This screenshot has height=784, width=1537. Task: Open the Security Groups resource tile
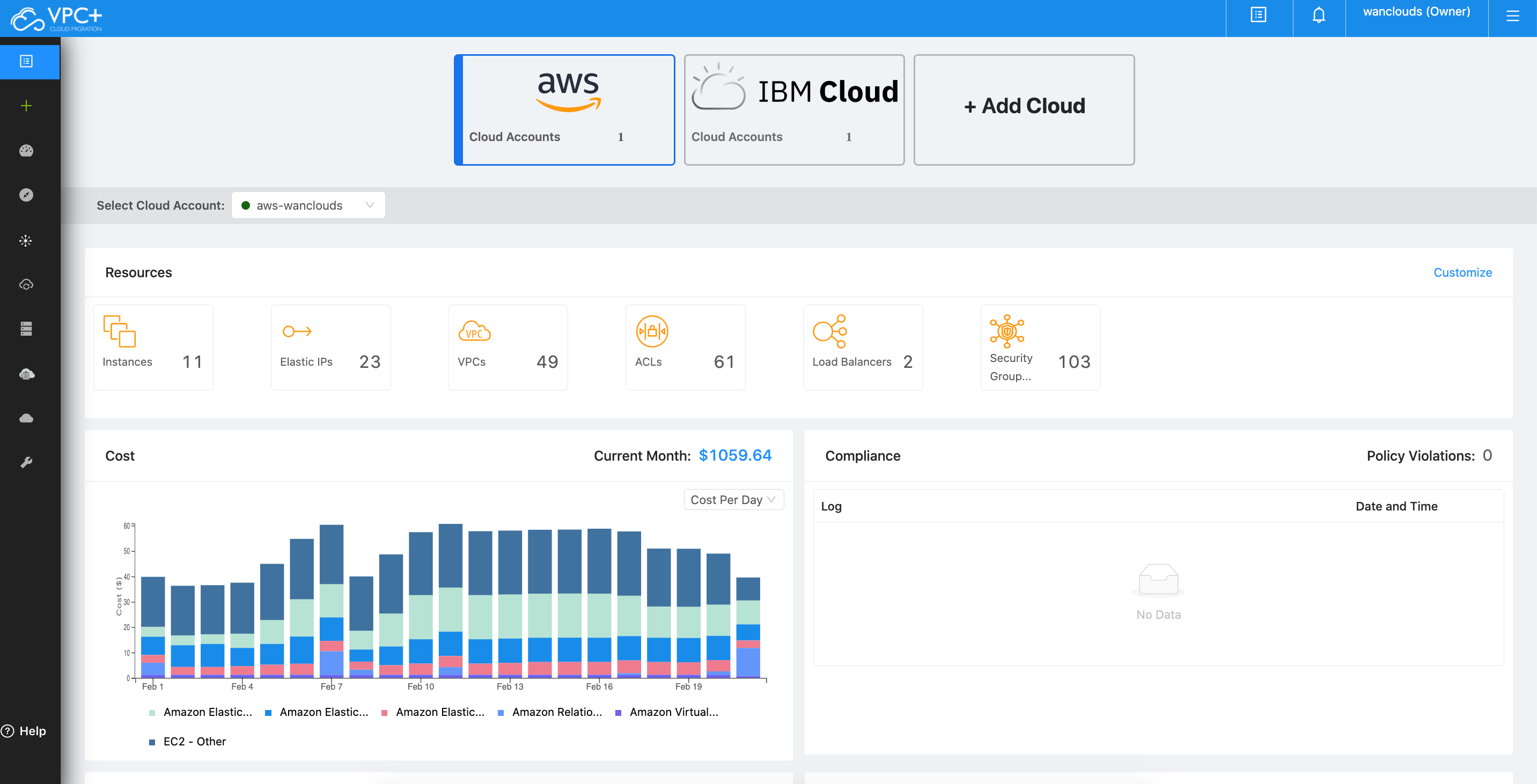pos(1040,347)
